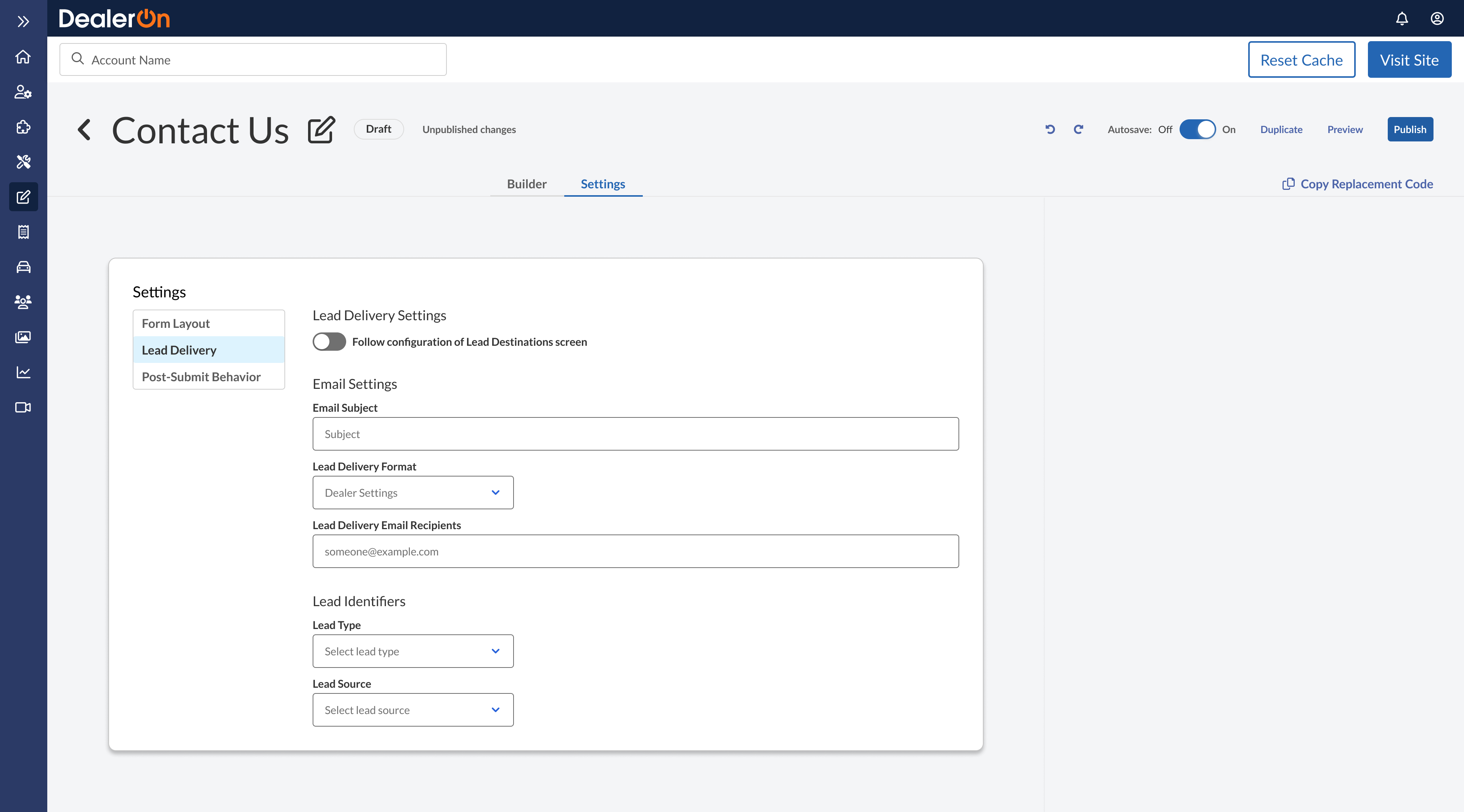Click the Email Subject input field

tap(636, 434)
